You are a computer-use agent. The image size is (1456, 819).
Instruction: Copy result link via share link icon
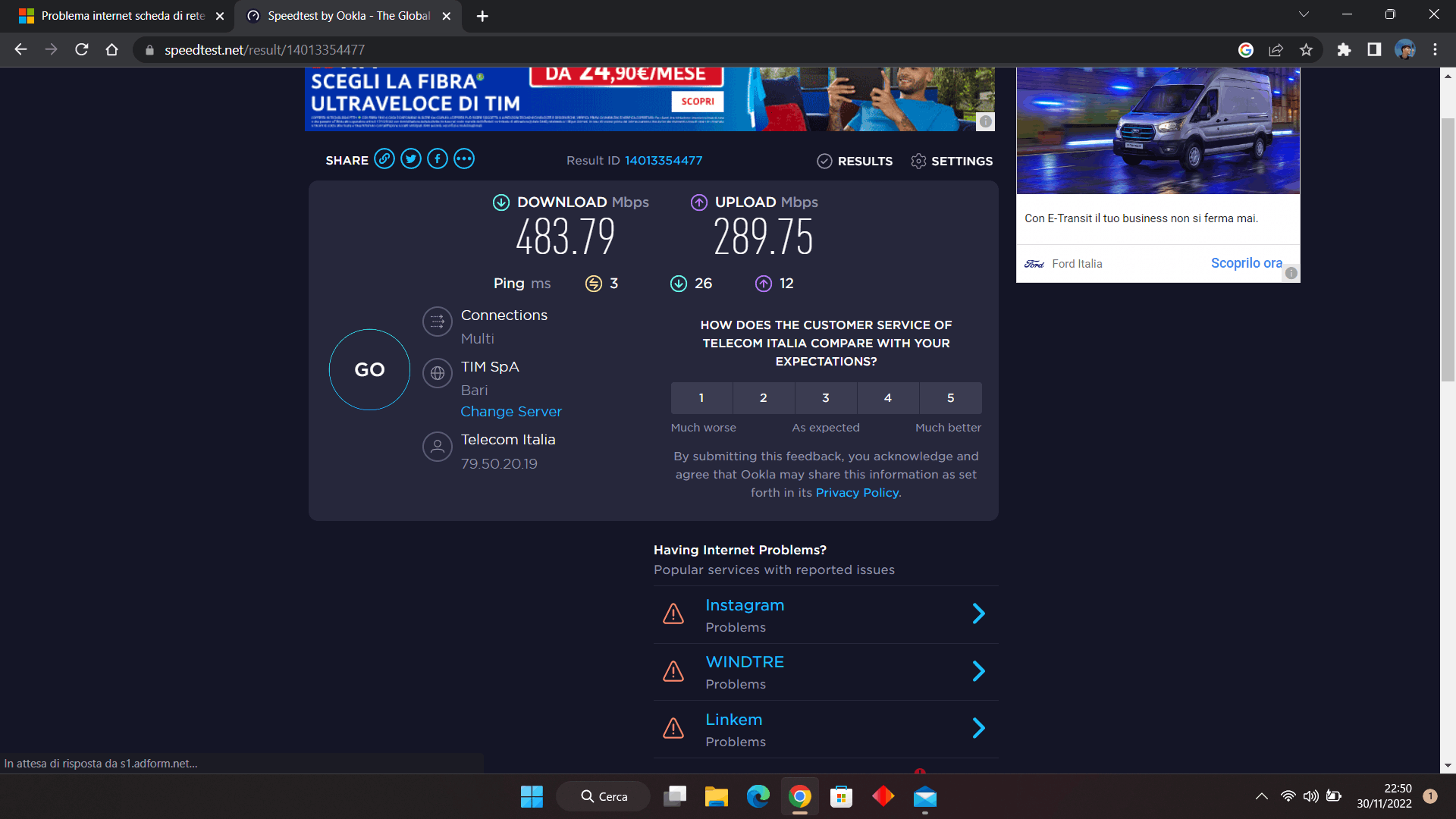tap(384, 159)
